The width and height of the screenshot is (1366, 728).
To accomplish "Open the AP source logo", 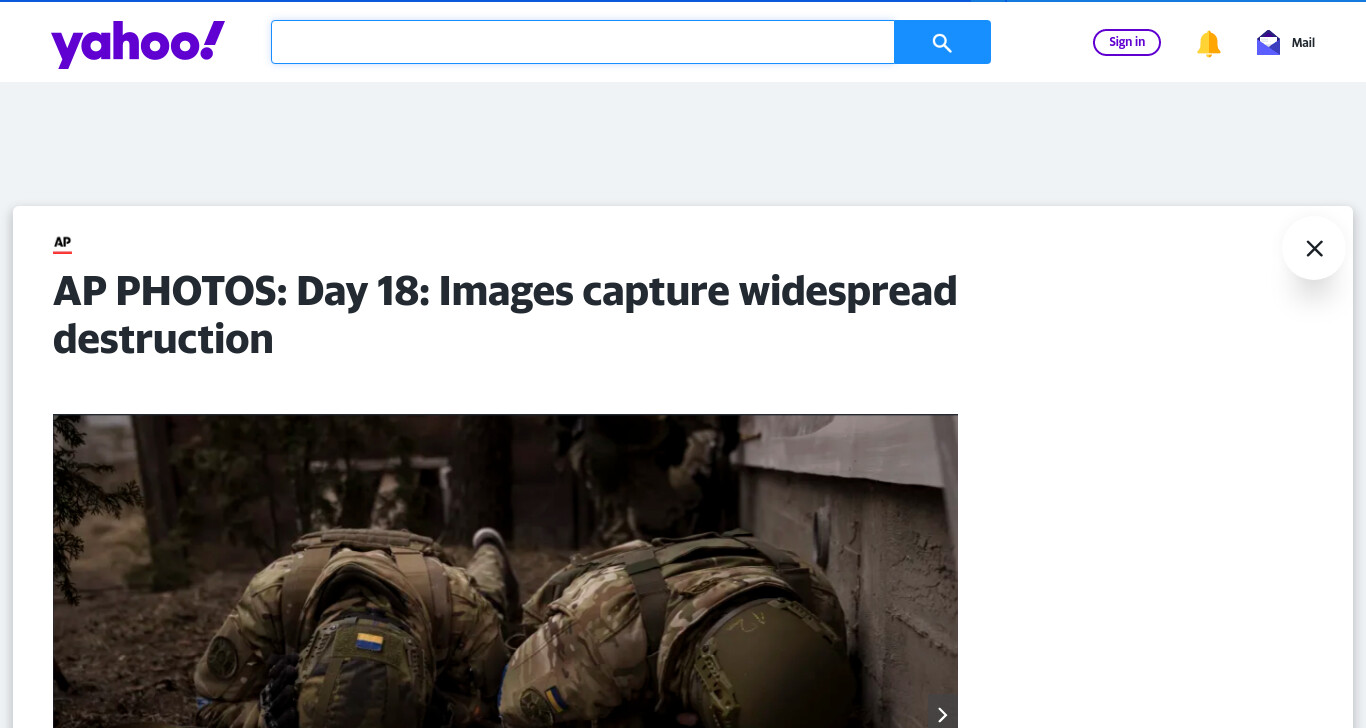I will point(62,244).
